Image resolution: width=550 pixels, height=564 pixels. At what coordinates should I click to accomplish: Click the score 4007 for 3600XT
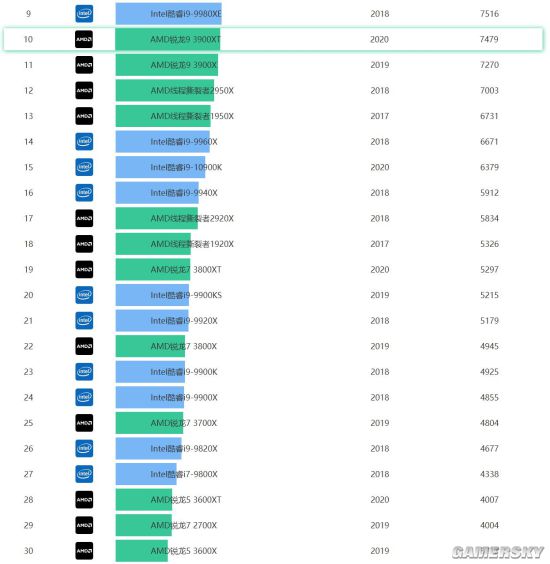(x=489, y=499)
